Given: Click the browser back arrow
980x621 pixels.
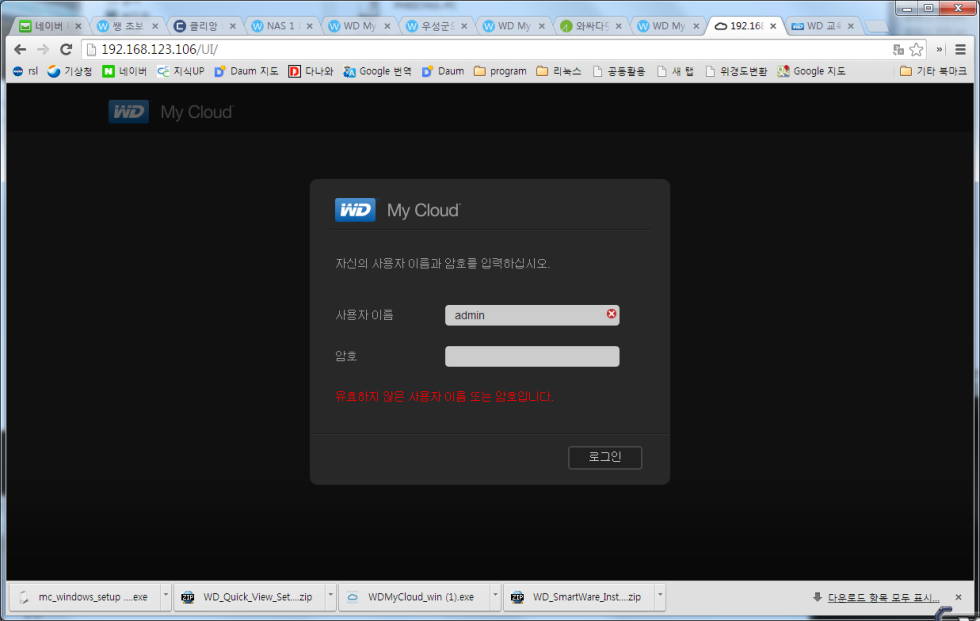Looking at the screenshot, I should click(x=19, y=49).
